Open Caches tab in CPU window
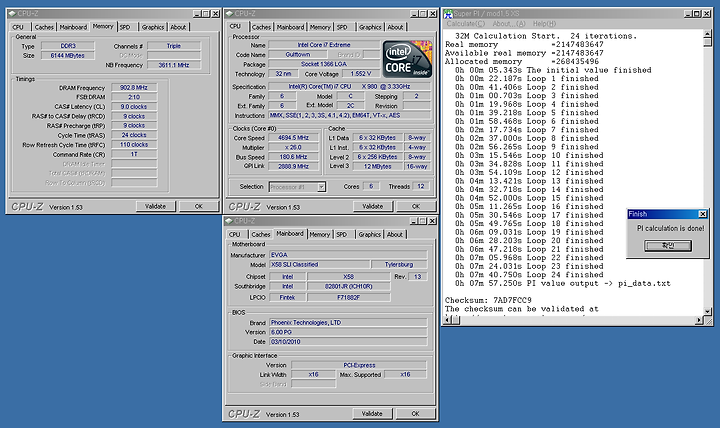 [261, 27]
